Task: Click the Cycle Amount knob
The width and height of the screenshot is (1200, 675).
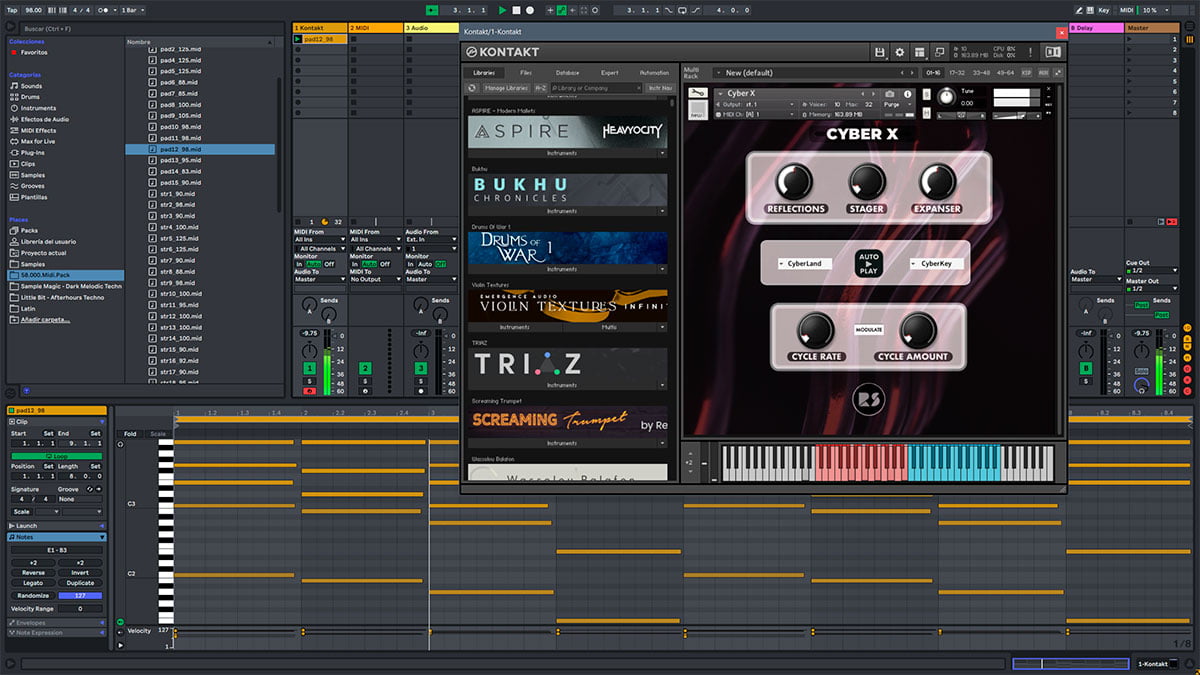Action: click(918, 330)
